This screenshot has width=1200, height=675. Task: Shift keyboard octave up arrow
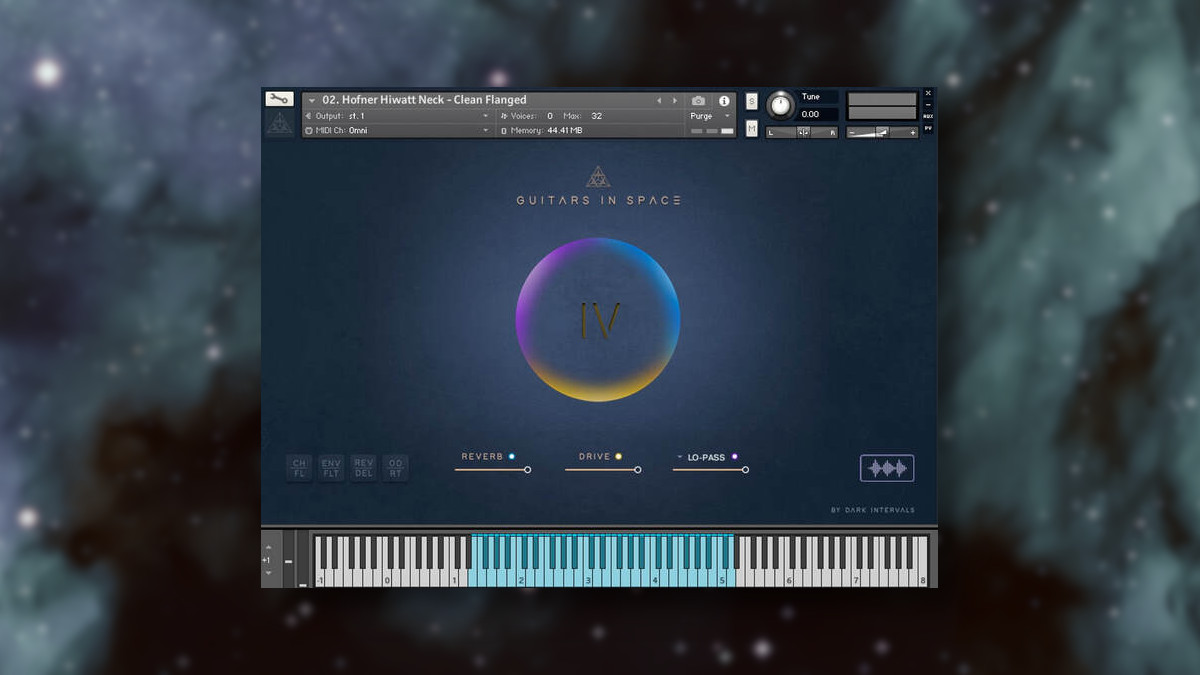point(267,548)
